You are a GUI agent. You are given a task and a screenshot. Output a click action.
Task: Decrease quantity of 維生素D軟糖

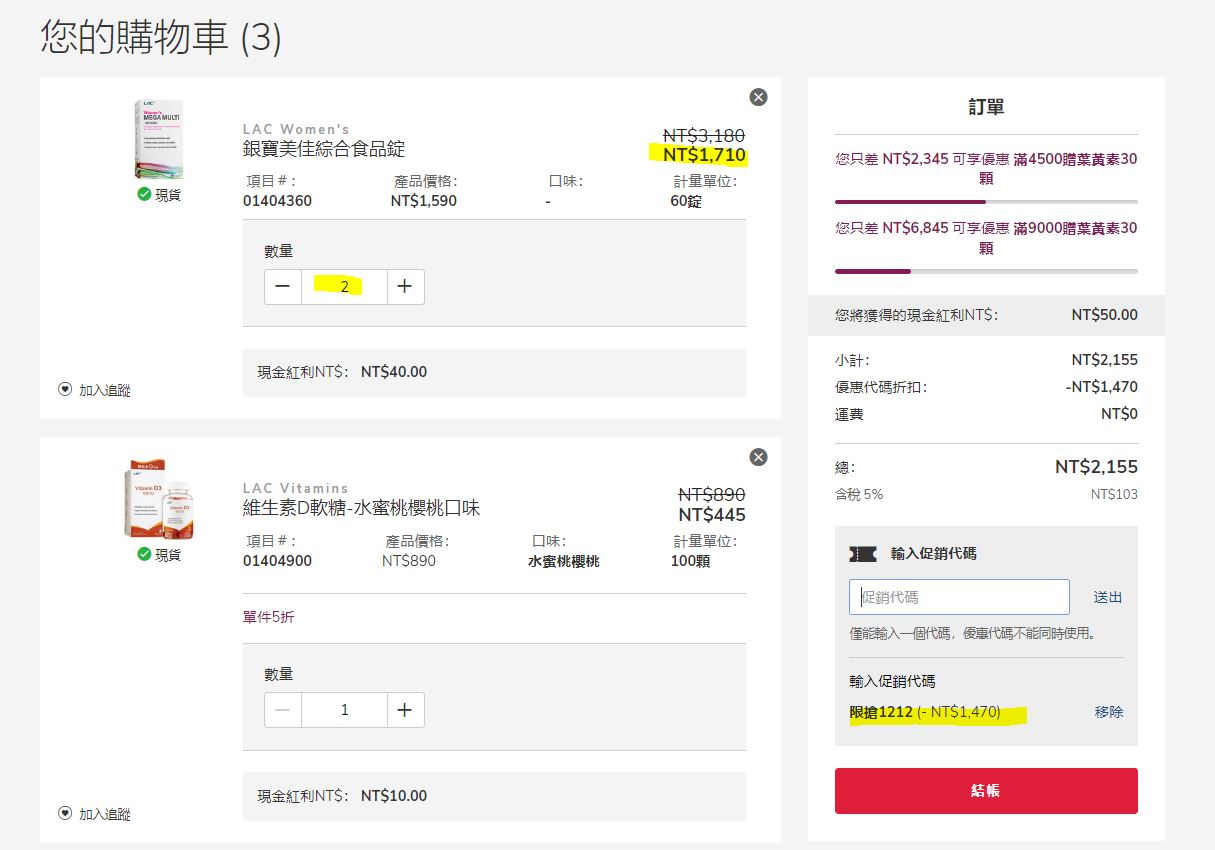pos(283,710)
